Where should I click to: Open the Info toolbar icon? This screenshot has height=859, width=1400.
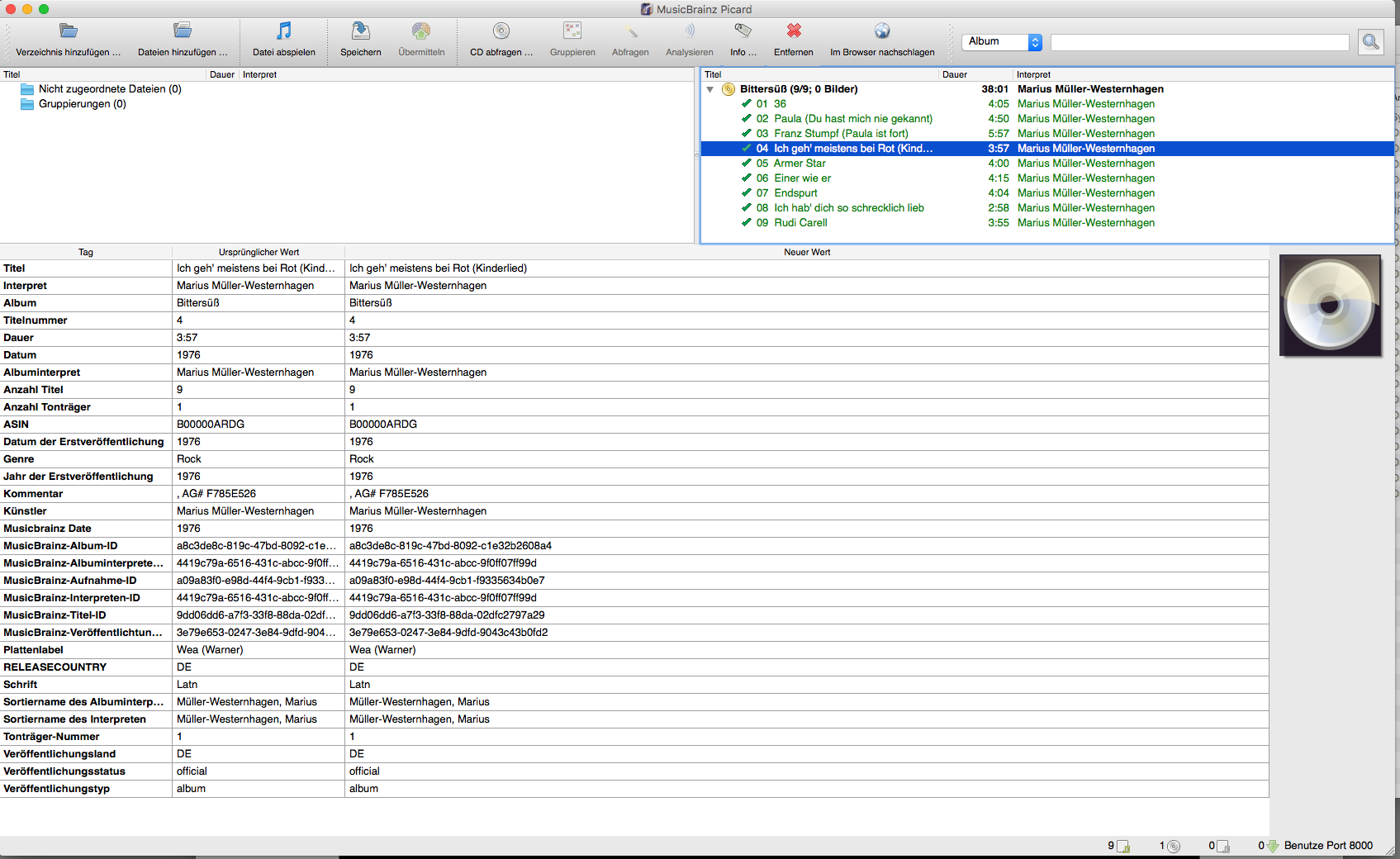point(743,31)
